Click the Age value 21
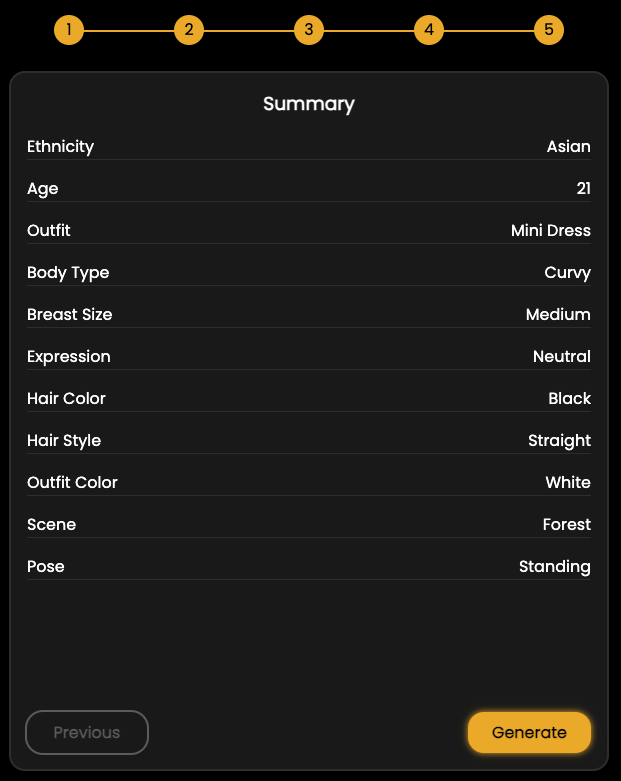This screenshot has width=621, height=781. 583,188
